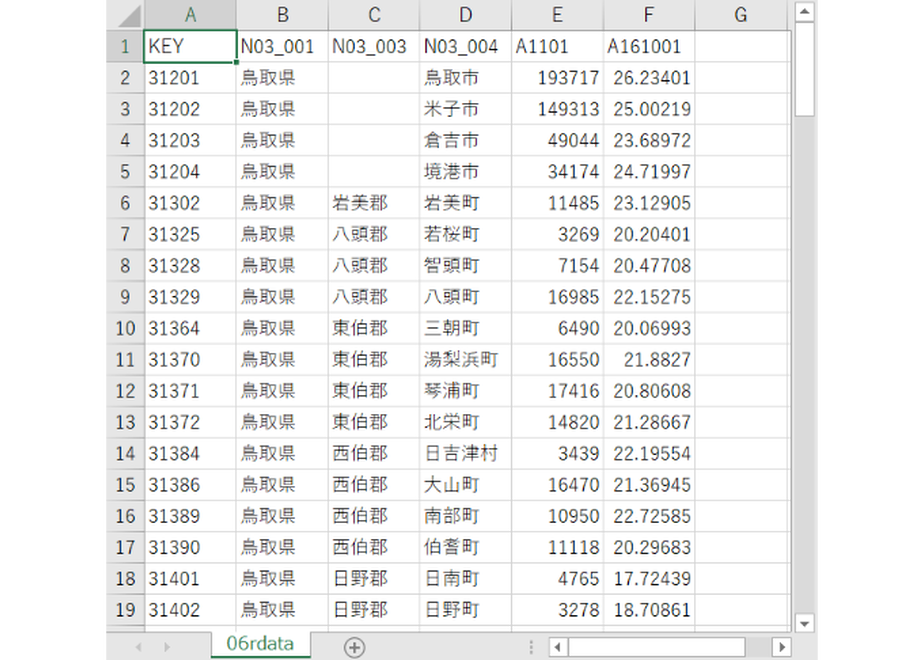Viewport: 924px width, 660px height.
Task: Select cell containing 若桜町
Action: pyautogui.click(x=466, y=234)
